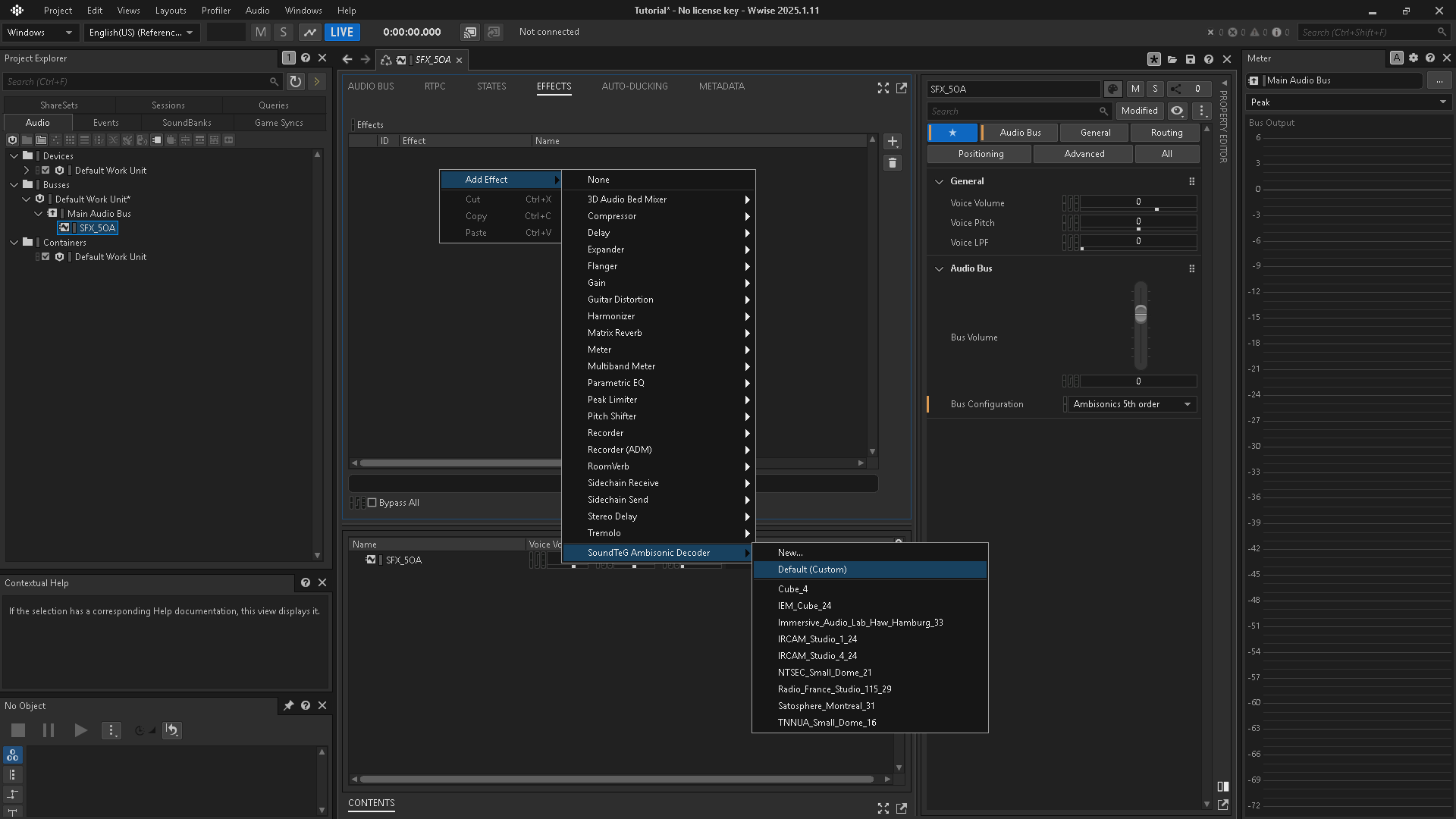Switch to the RTPC tab
The image size is (1456, 819).
pyautogui.click(x=435, y=86)
